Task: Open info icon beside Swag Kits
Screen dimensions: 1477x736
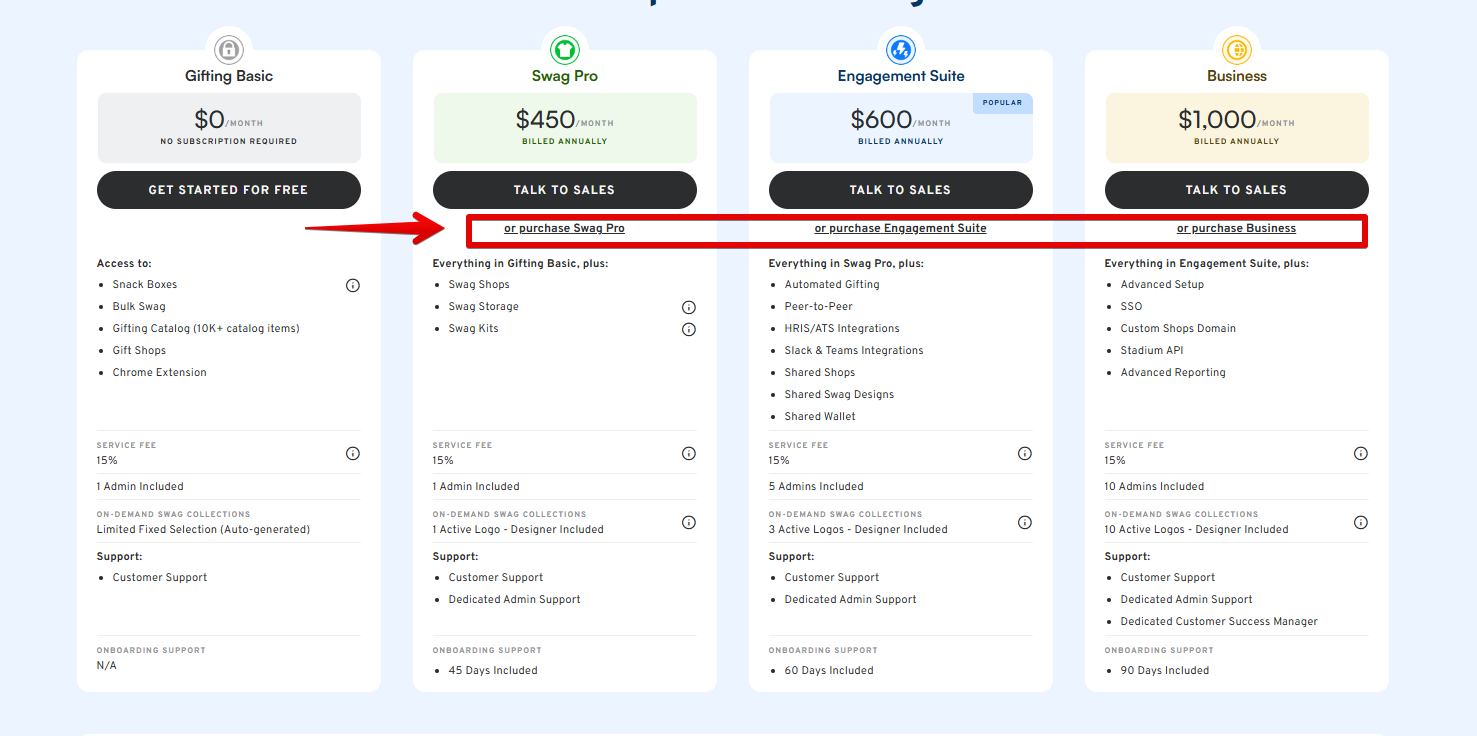Action: pos(689,329)
